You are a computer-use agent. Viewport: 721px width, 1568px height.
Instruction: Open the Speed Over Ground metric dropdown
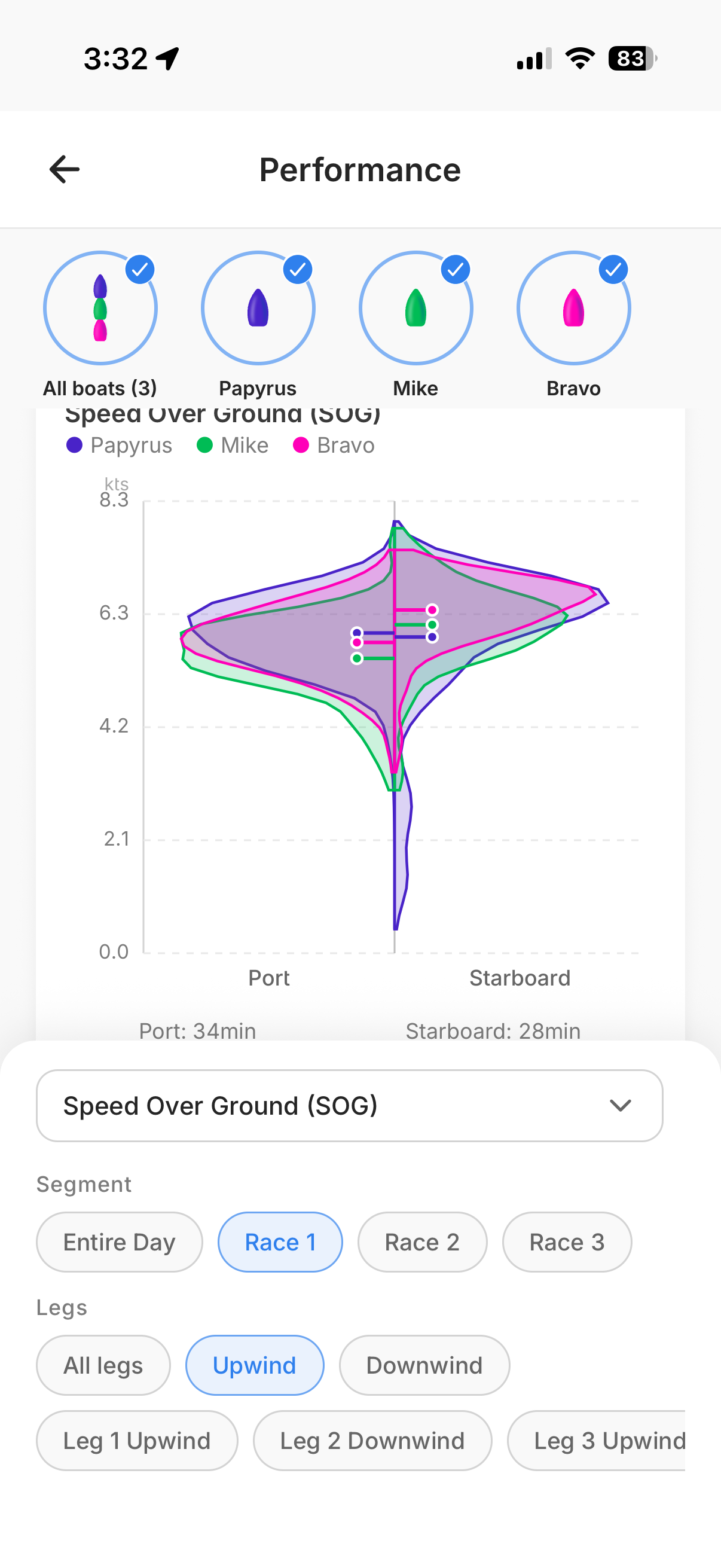click(350, 1106)
